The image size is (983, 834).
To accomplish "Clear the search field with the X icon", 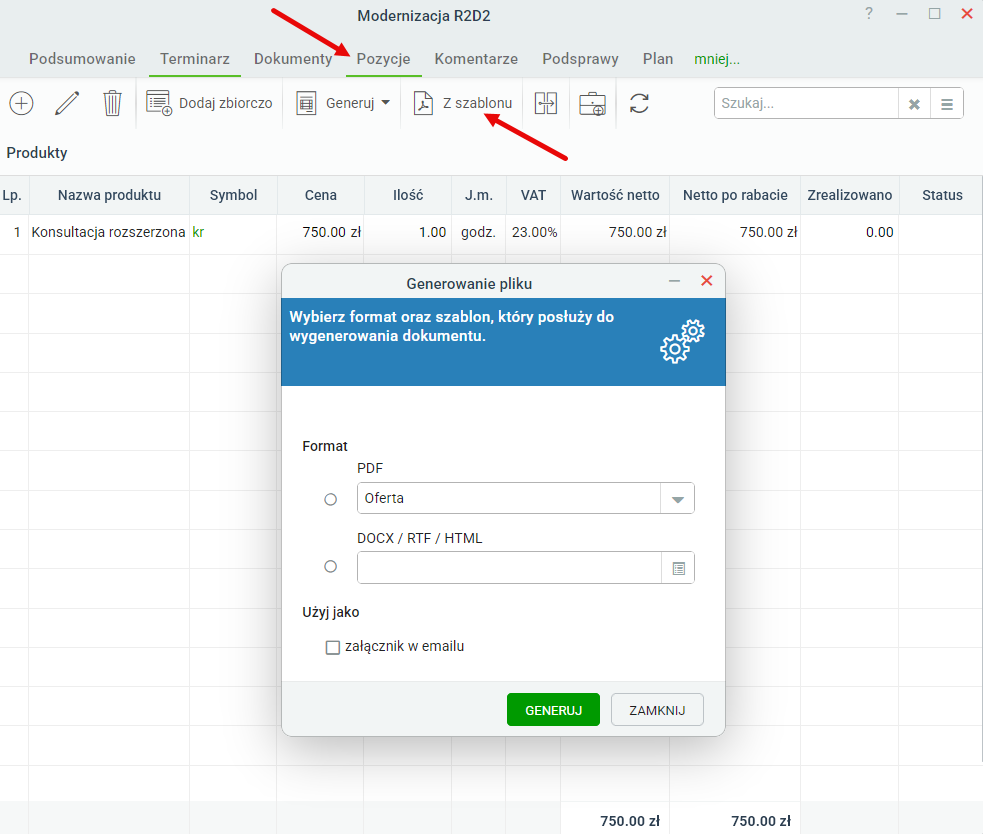I will click(x=914, y=104).
